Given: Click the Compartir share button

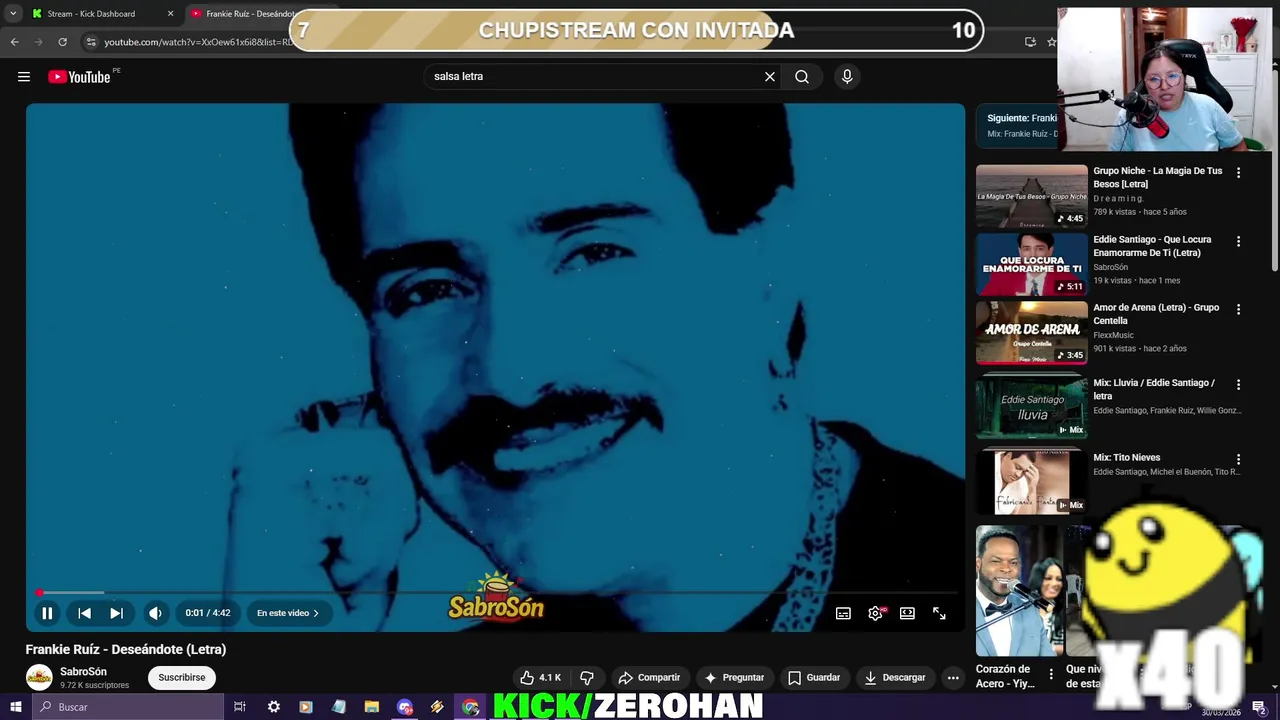Looking at the screenshot, I should (x=649, y=677).
